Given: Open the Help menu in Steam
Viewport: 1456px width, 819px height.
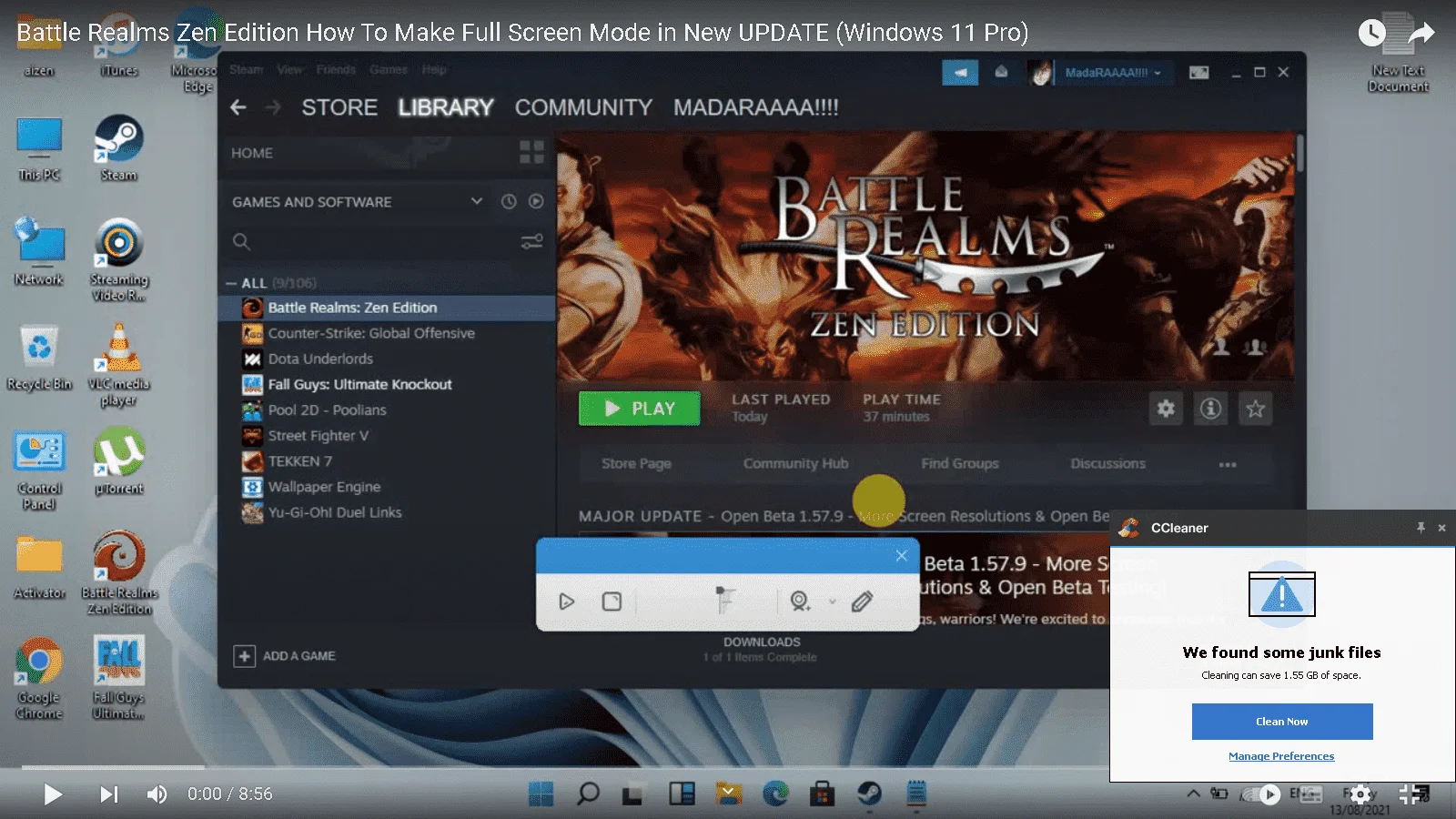Looking at the screenshot, I should [x=434, y=69].
